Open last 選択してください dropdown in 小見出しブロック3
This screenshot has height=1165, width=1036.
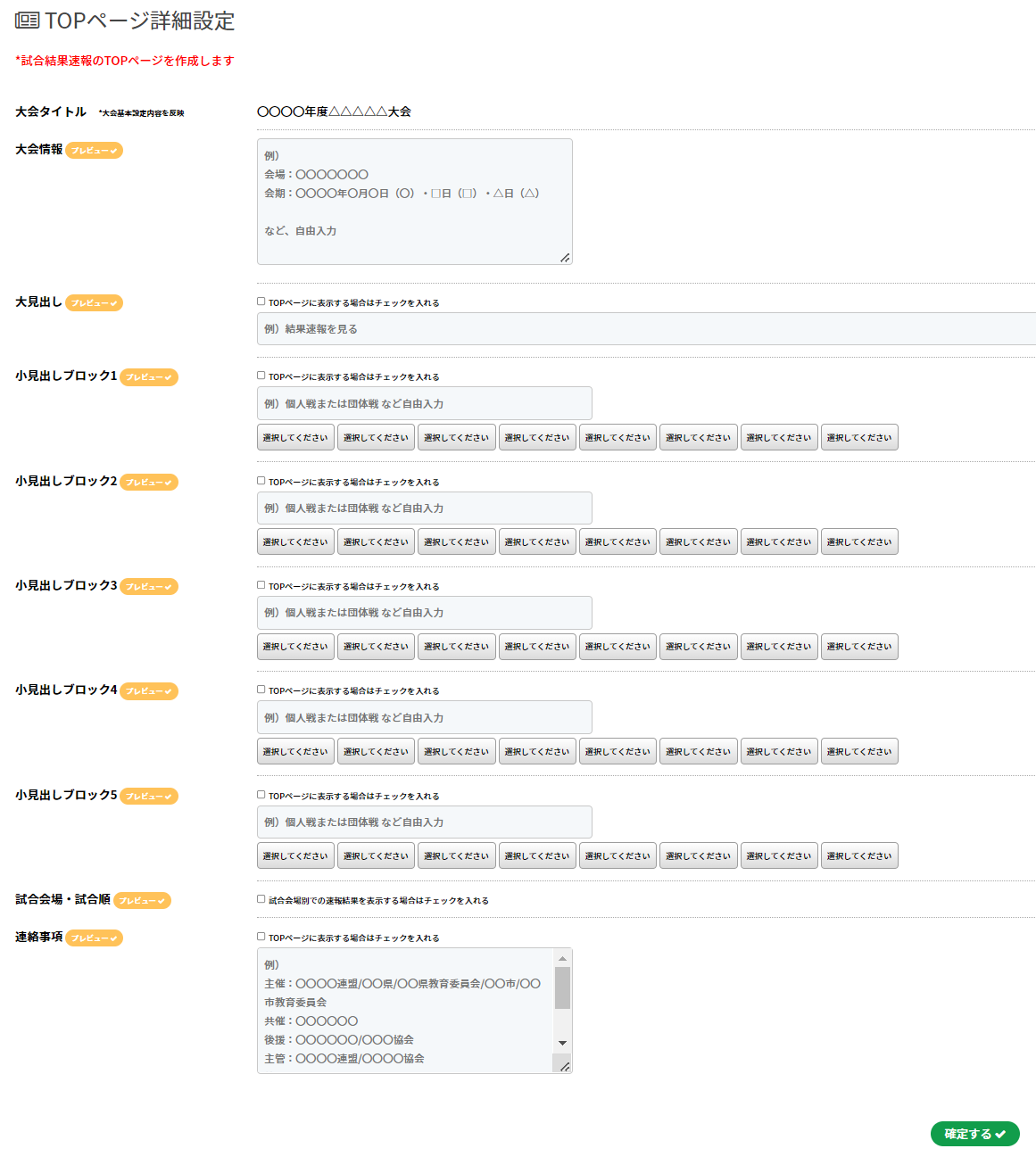coord(858,647)
